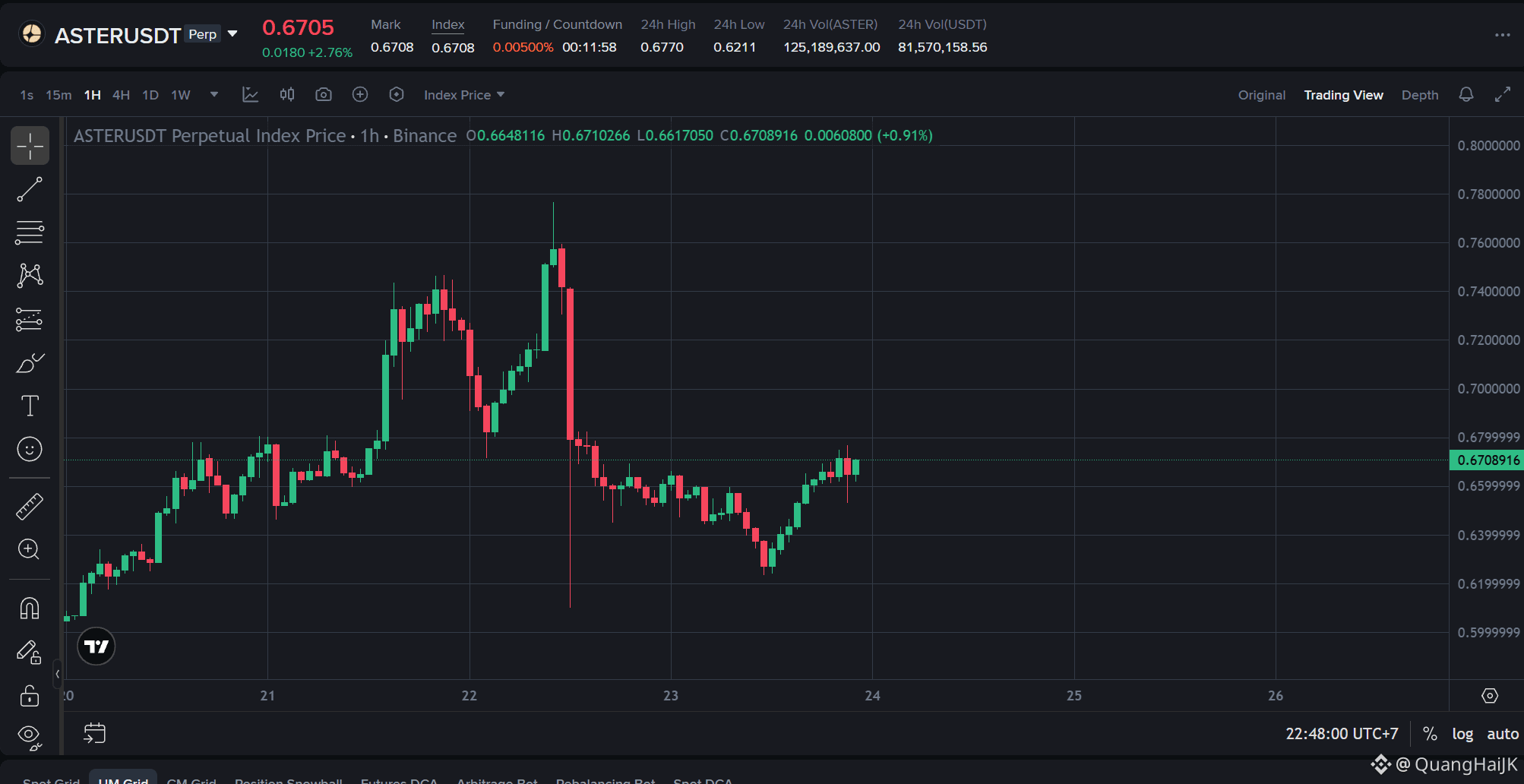The height and width of the screenshot is (784, 1524).
Task: Hide all drawings with the eye icon
Action: 30,736
